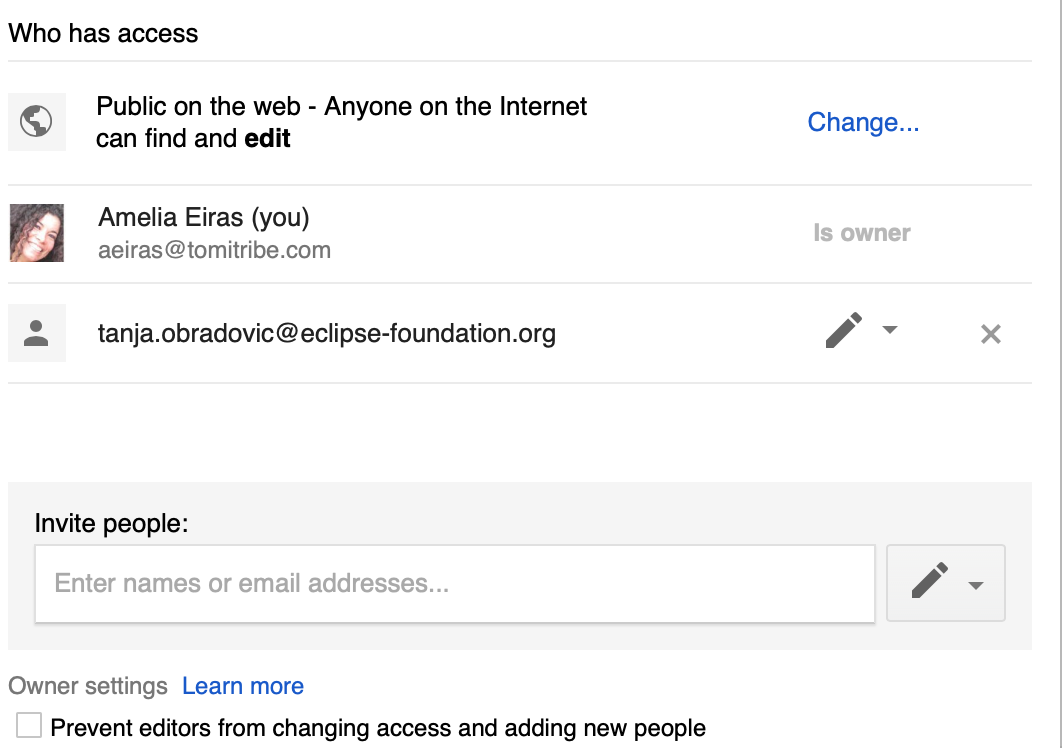
Task: Focus the Enter names or email addresses field
Action: (x=454, y=583)
